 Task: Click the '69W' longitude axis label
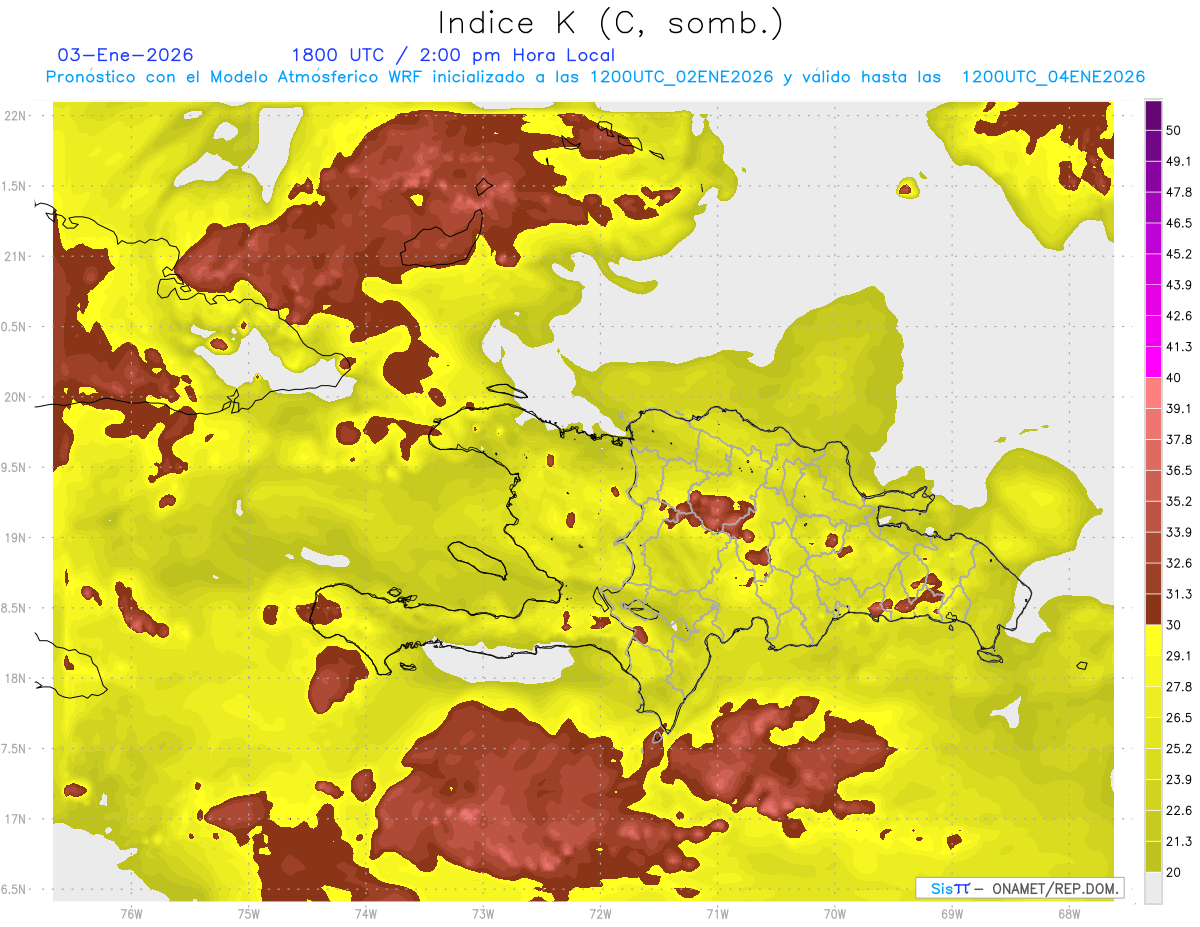[951, 913]
